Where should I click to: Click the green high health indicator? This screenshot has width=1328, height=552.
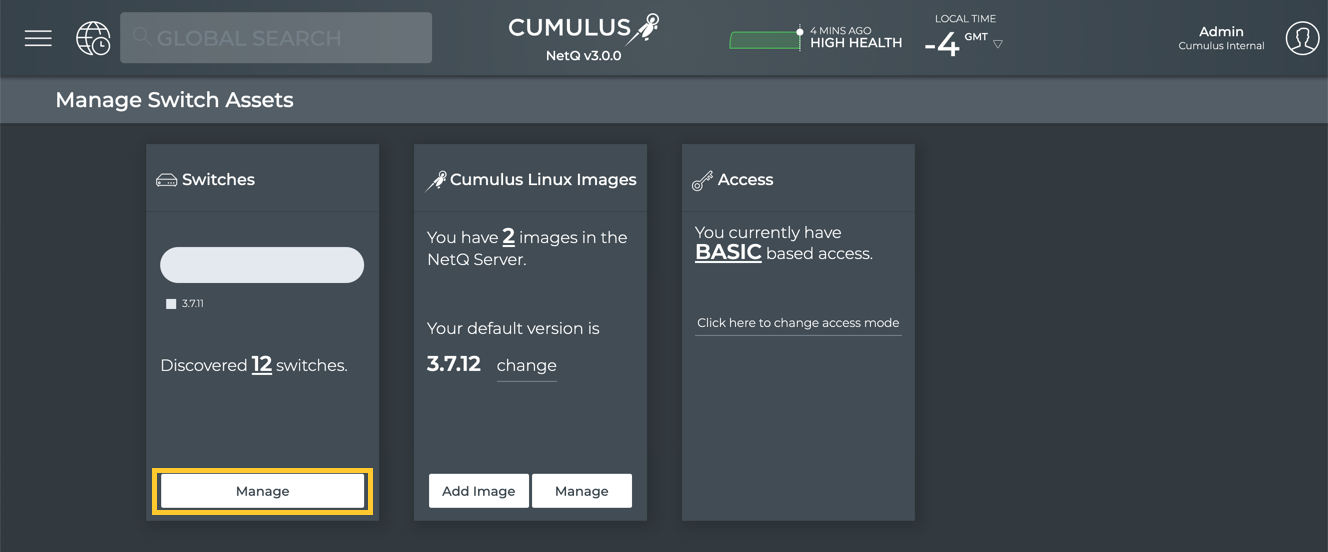tap(765, 41)
